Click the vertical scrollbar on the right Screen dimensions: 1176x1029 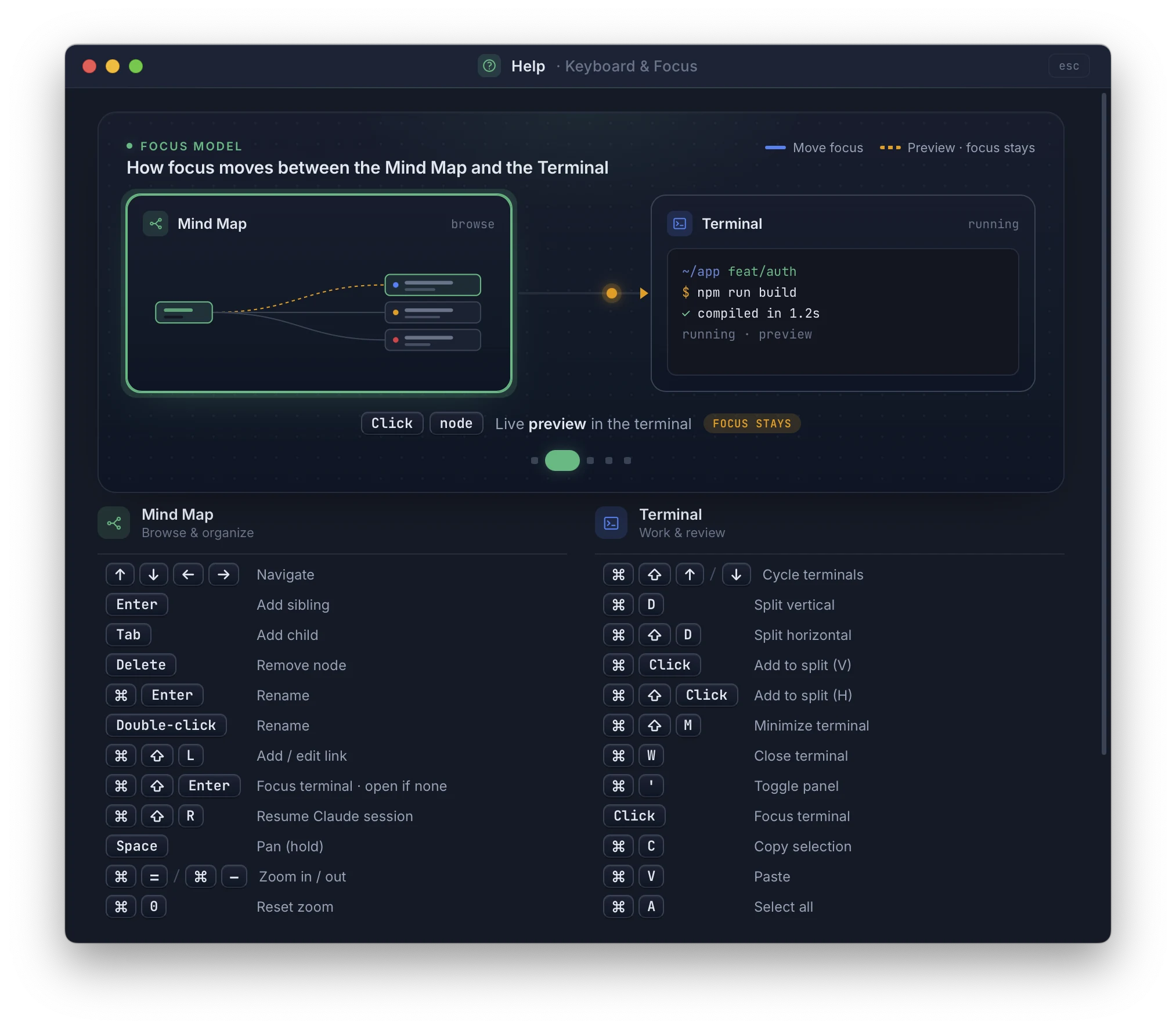1104,424
